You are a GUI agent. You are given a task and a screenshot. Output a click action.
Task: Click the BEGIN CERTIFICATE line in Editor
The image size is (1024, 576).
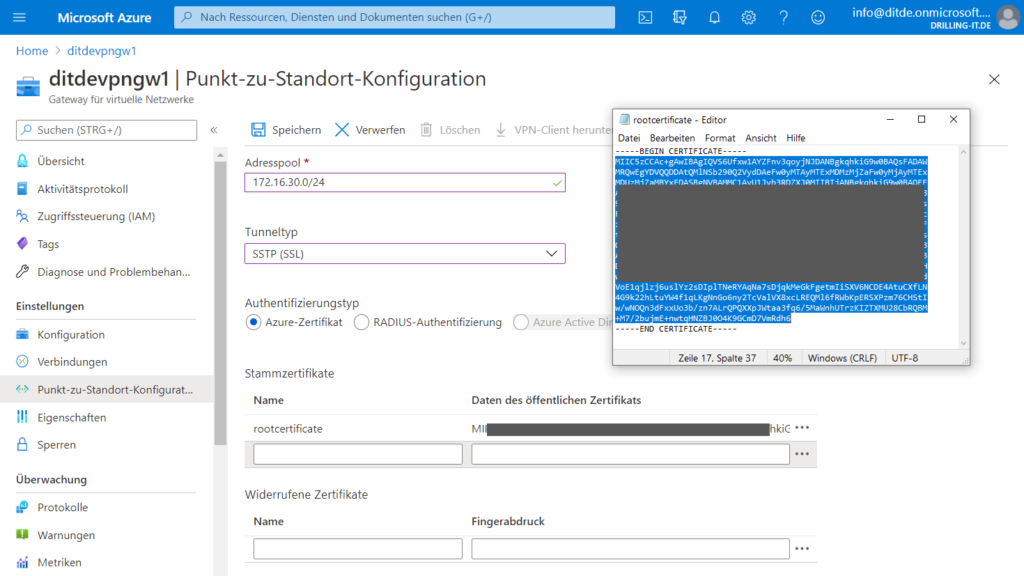tap(680, 151)
